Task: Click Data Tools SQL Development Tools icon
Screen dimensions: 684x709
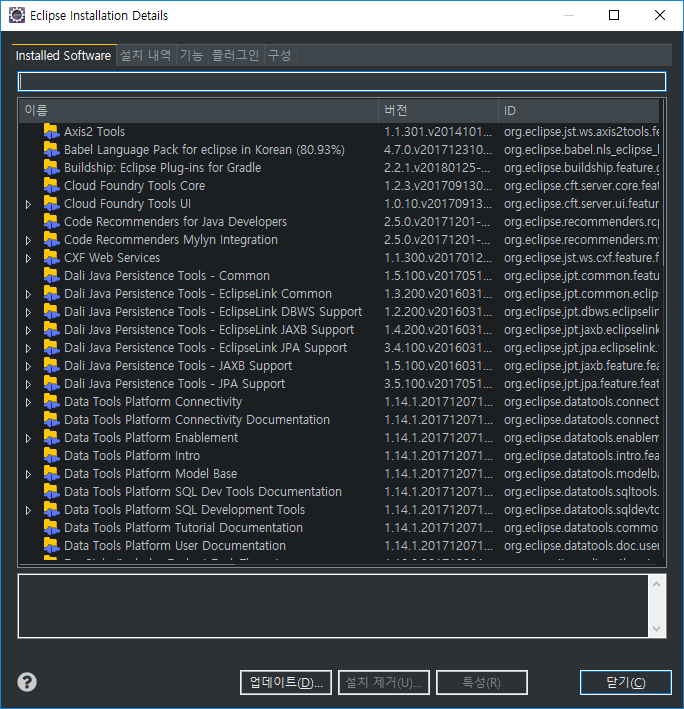Action: (x=52, y=510)
